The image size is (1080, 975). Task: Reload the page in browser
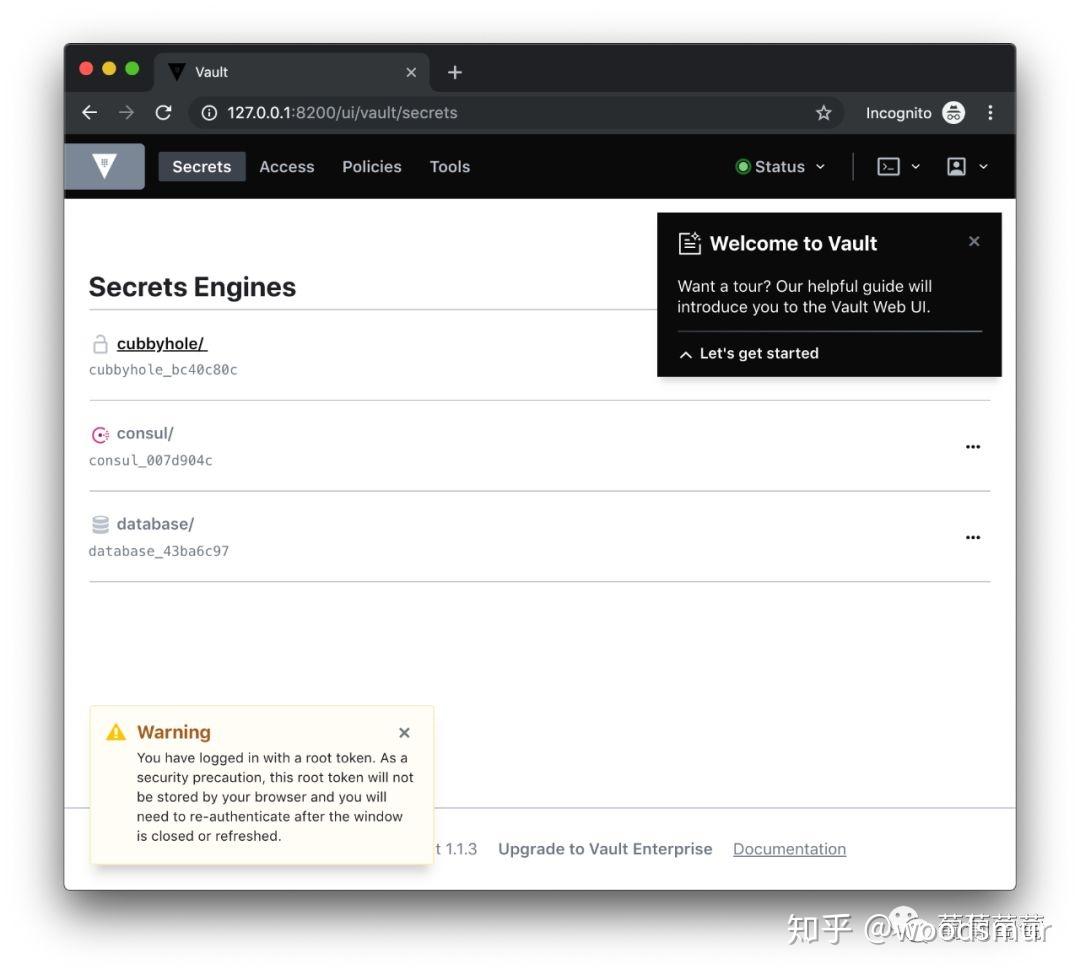pyautogui.click(x=163, y=113)
